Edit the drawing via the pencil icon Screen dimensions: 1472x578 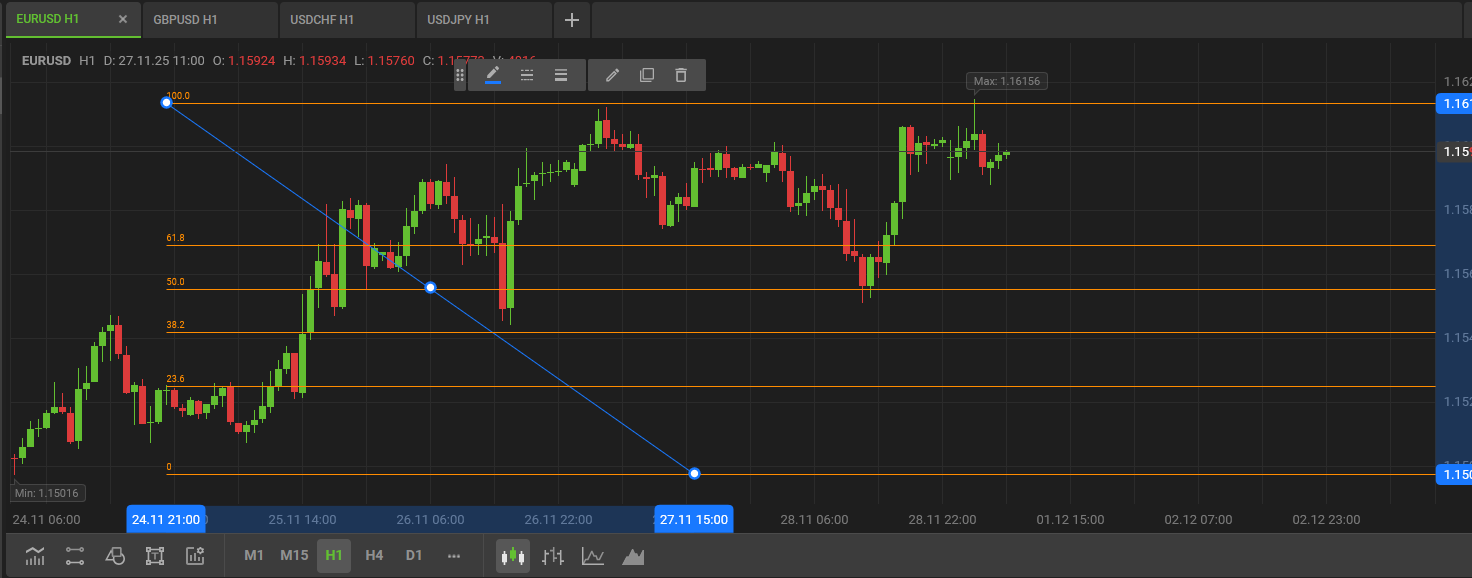[x=612, y=74]
